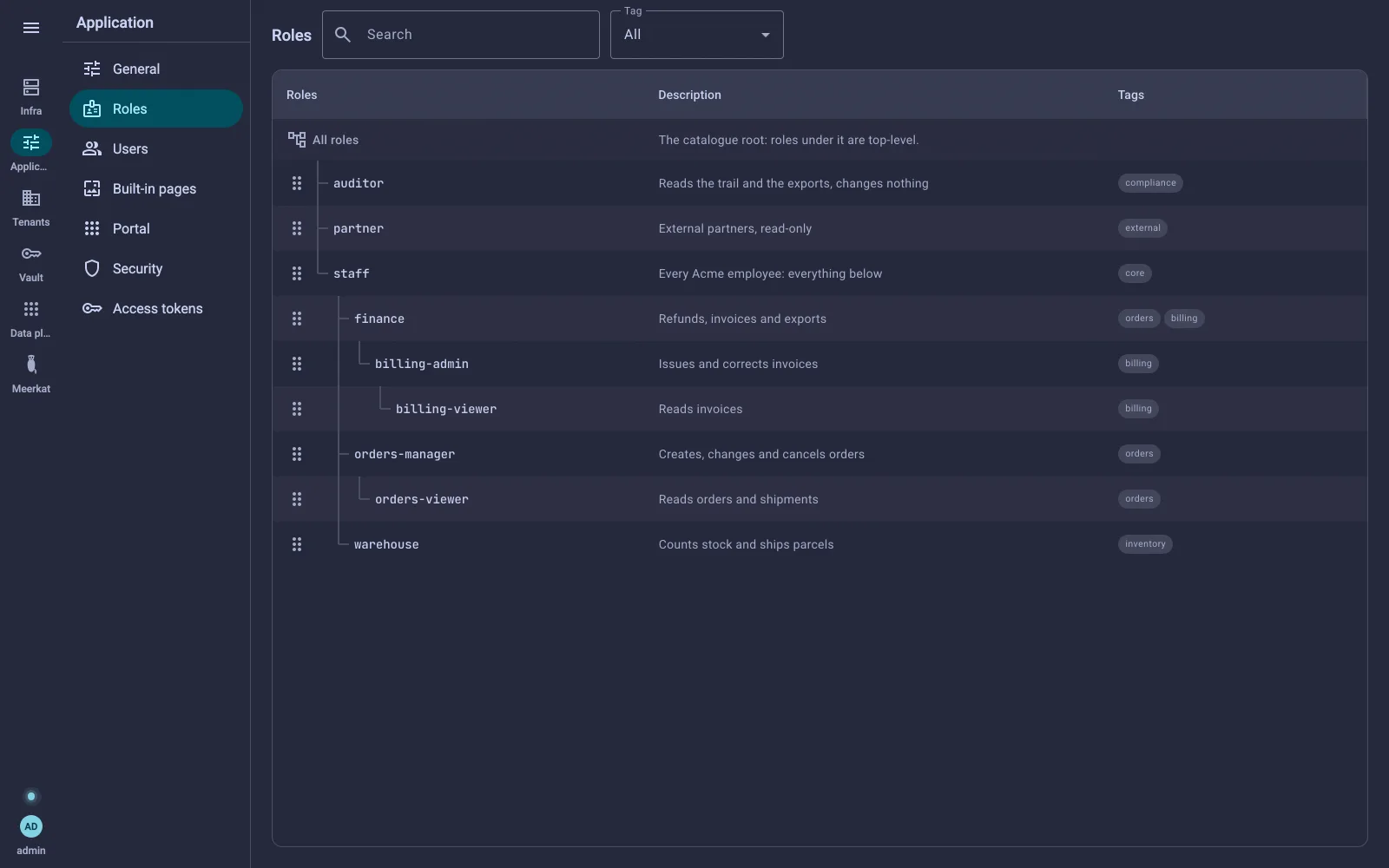Select the auditor role
The height and width of the screenshot is (868, 1389).
click(359, 183)
